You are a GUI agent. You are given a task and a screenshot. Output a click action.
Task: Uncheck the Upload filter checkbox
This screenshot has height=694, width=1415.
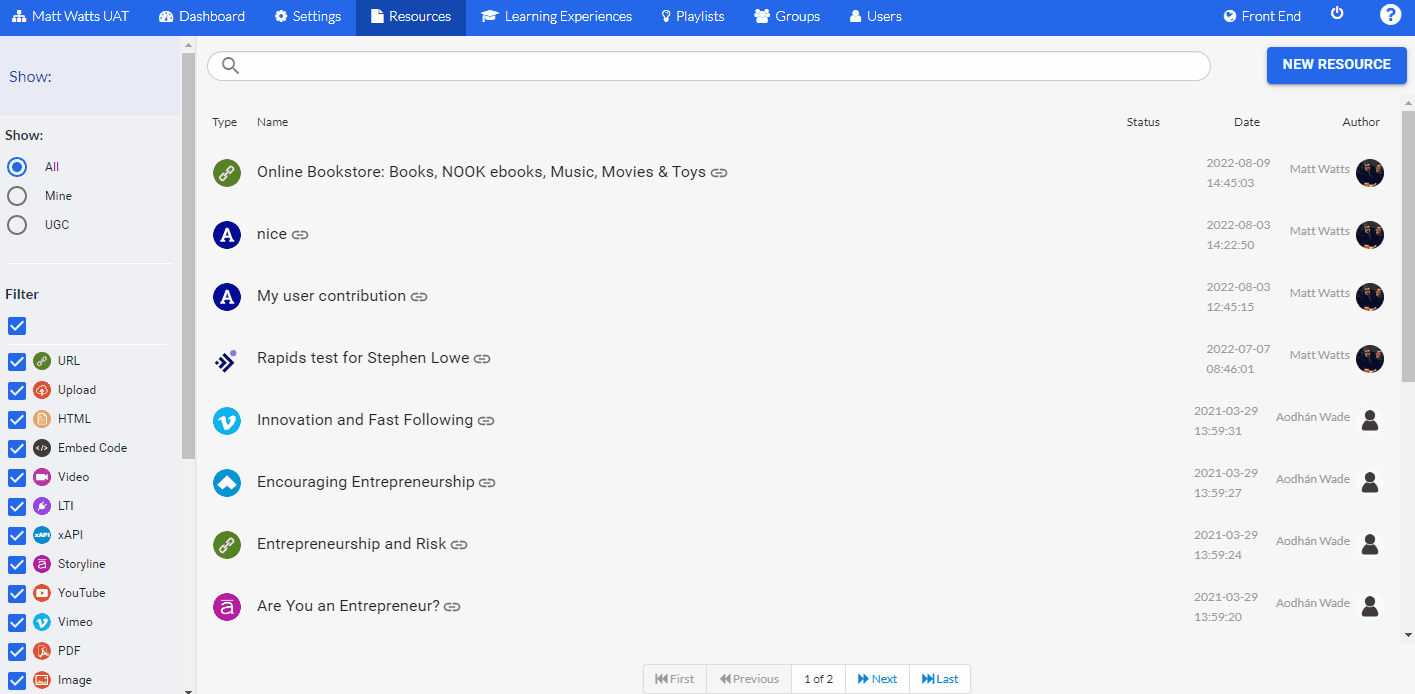pyautogui.click(x=17, y=390)
